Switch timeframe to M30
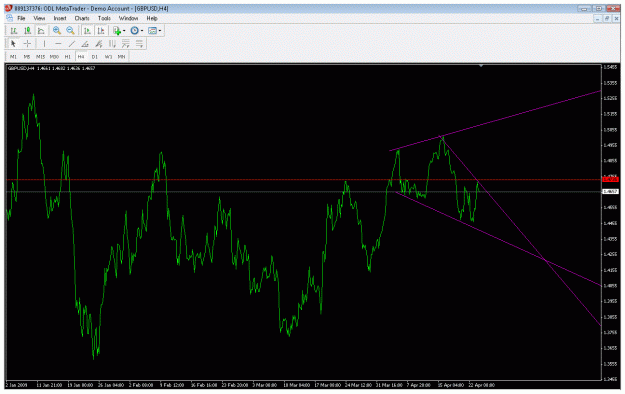625x394 pixels. 54,57
